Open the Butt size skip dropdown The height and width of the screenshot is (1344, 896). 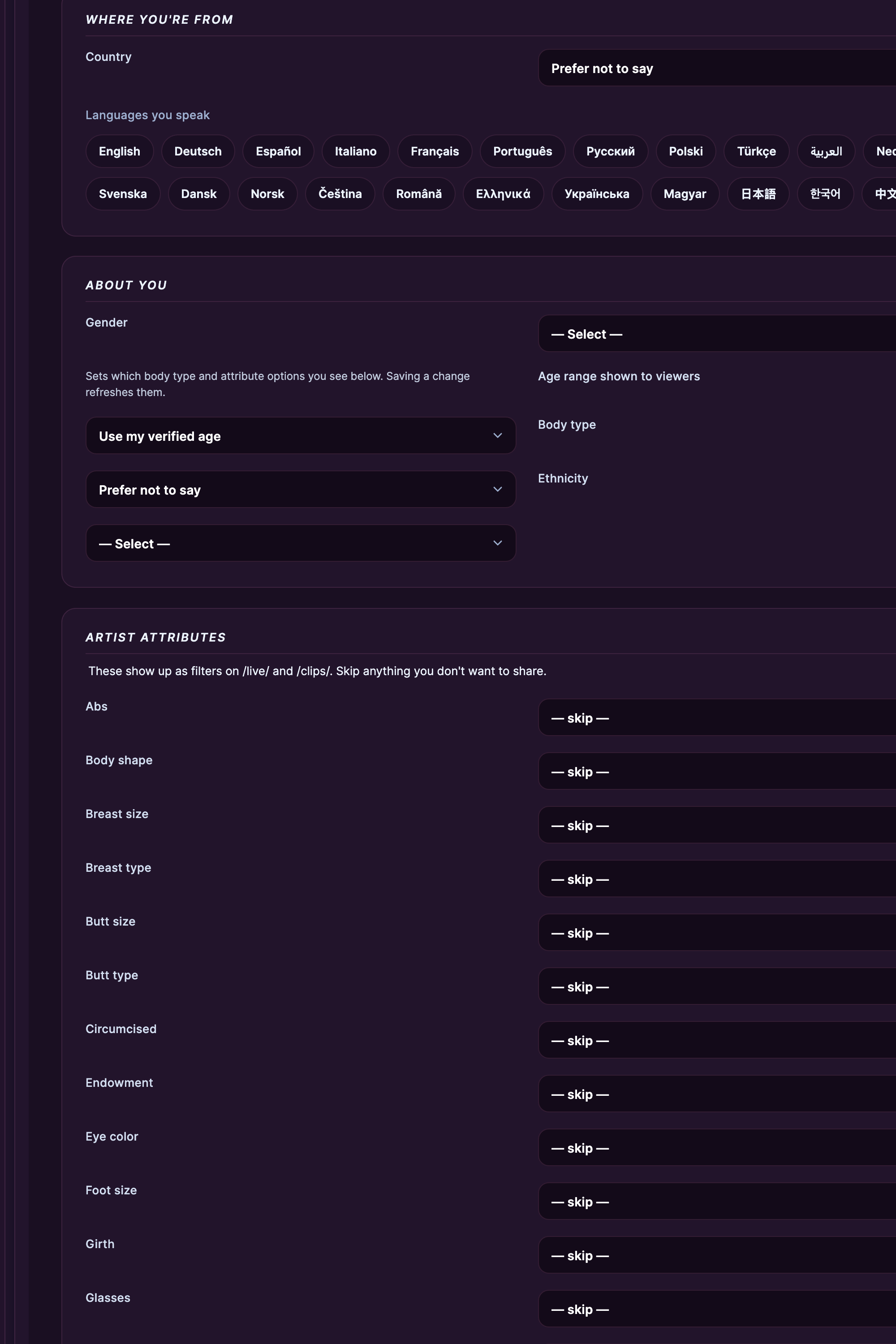tap(717, 933)
